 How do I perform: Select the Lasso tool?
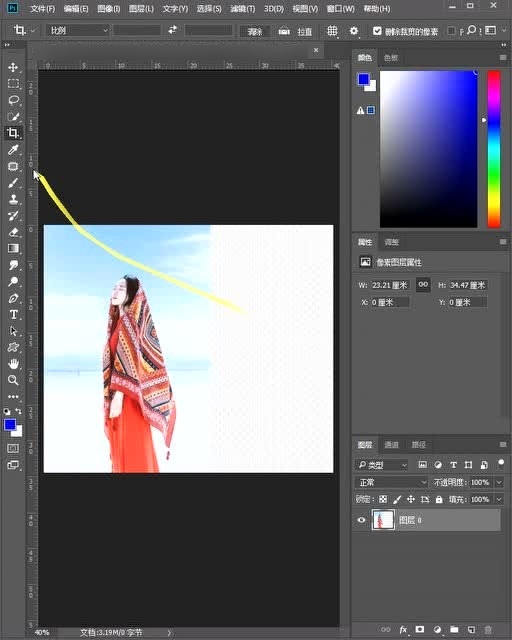tap(13, 100)
